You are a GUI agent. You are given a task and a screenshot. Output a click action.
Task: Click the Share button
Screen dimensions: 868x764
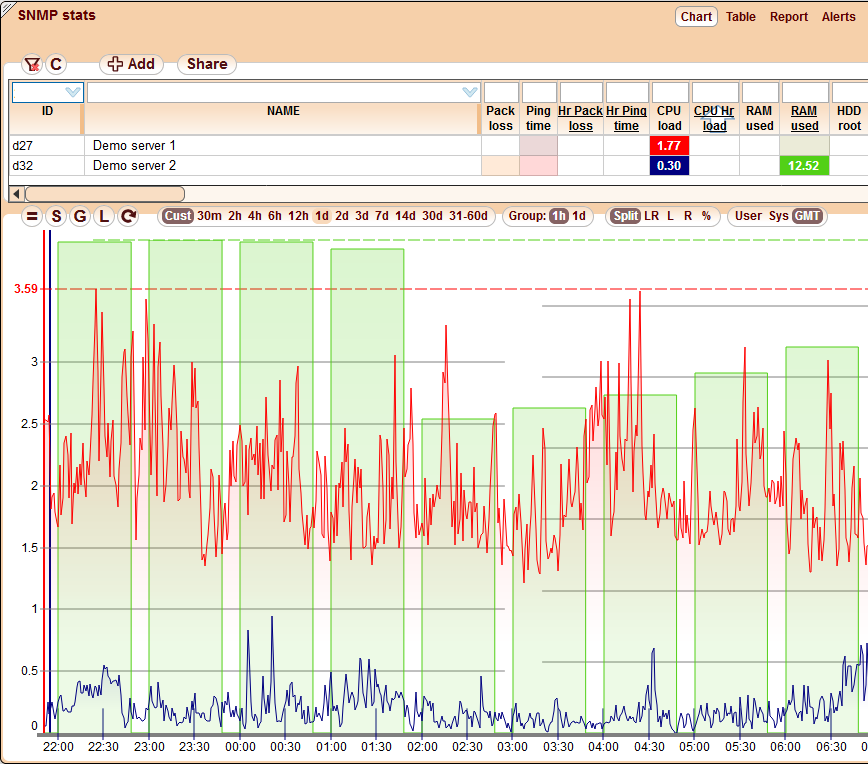[207, 64]
